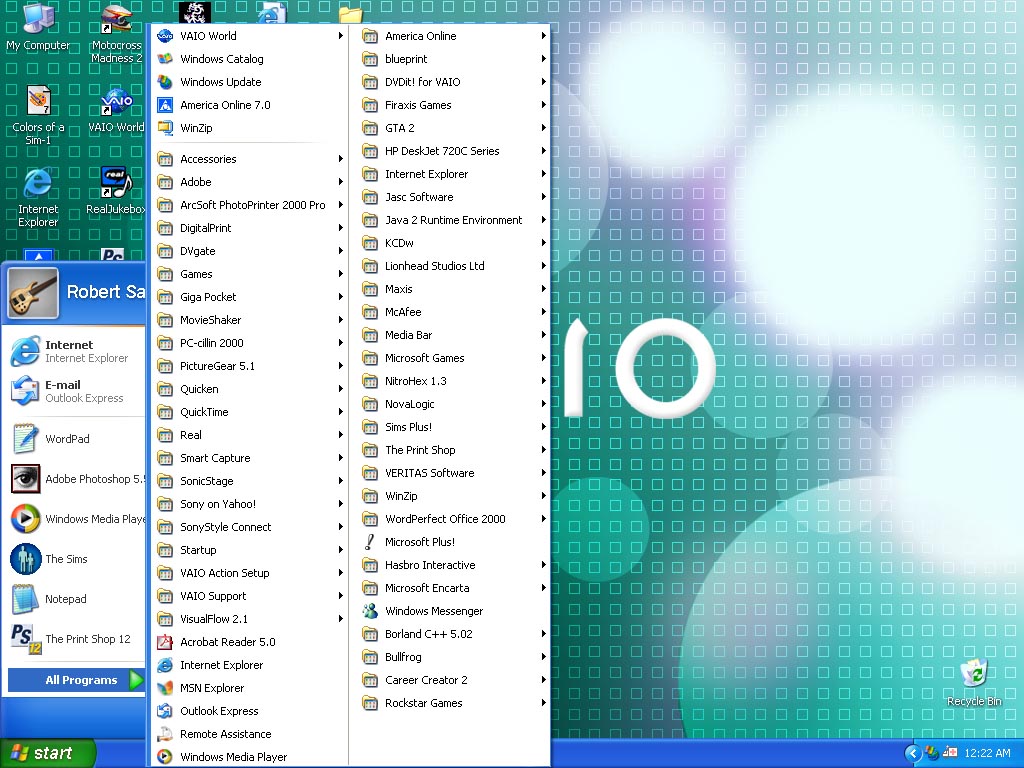
Task: Click VAIO World desktop shortcut
Action: pos(116,110)
